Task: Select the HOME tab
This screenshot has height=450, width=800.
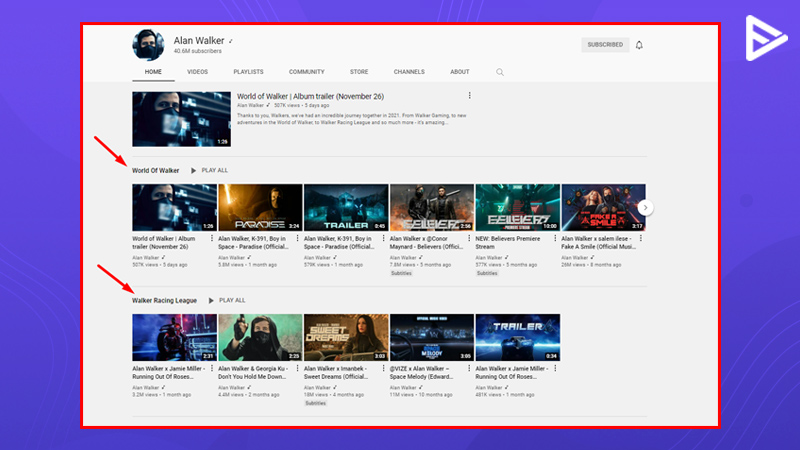Action: (x=153, y=72)
